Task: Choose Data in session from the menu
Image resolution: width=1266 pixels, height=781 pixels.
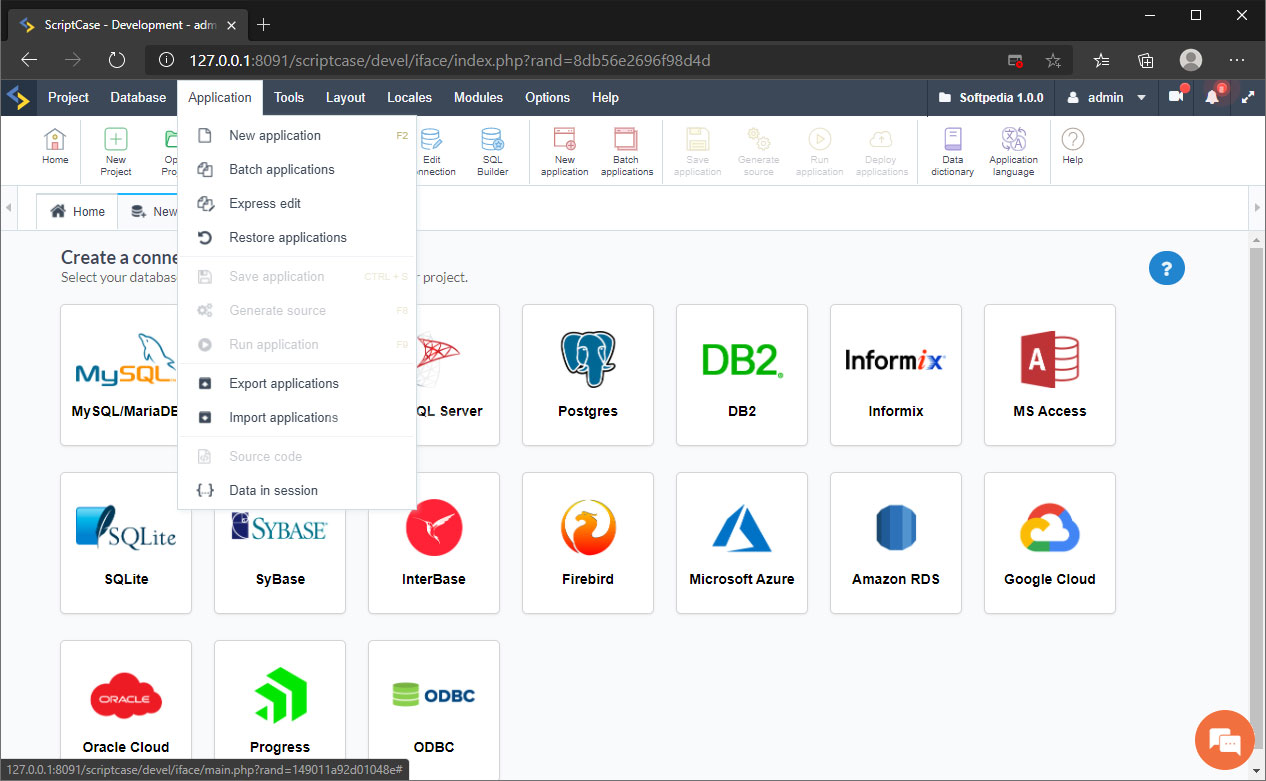Action: tap(297, 490)
